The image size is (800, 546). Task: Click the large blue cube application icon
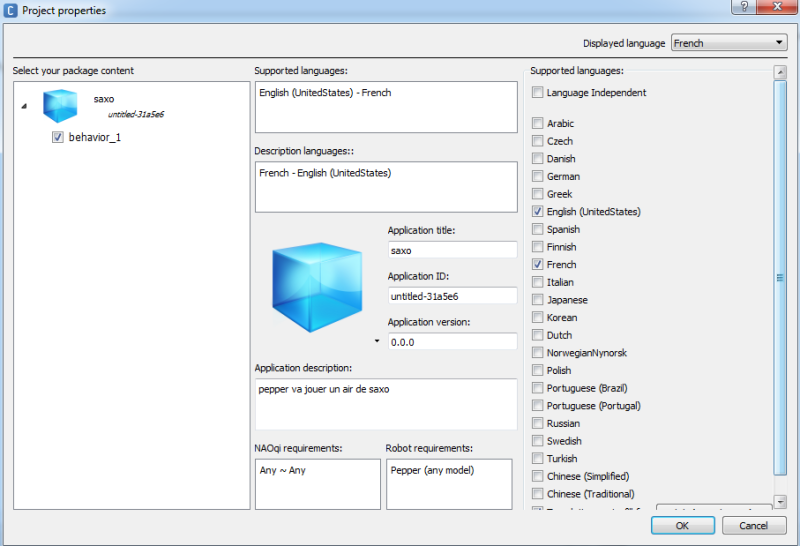[x=317, y=287]
